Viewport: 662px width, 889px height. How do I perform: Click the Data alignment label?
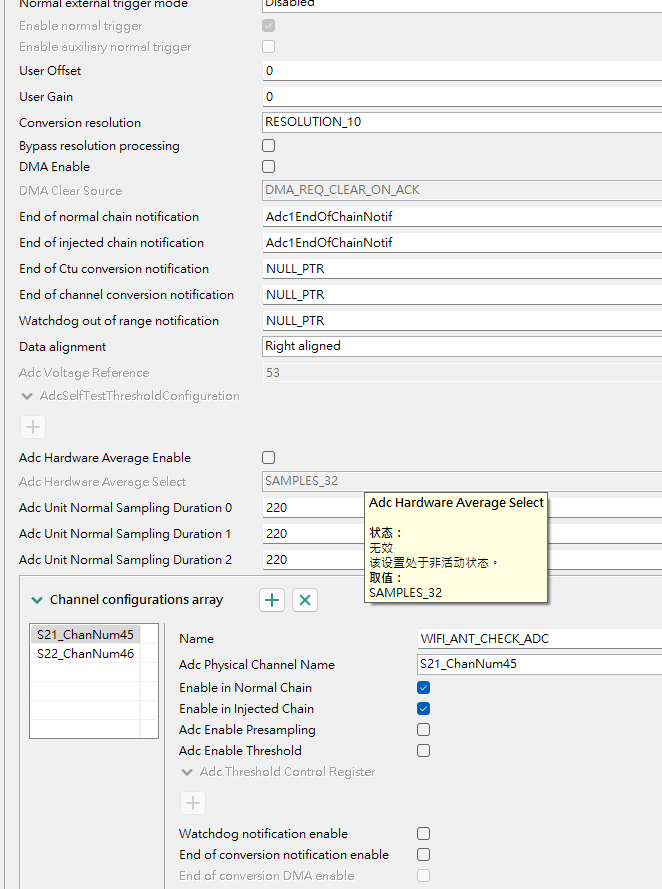pyautogui.click(x=62, y=346)
